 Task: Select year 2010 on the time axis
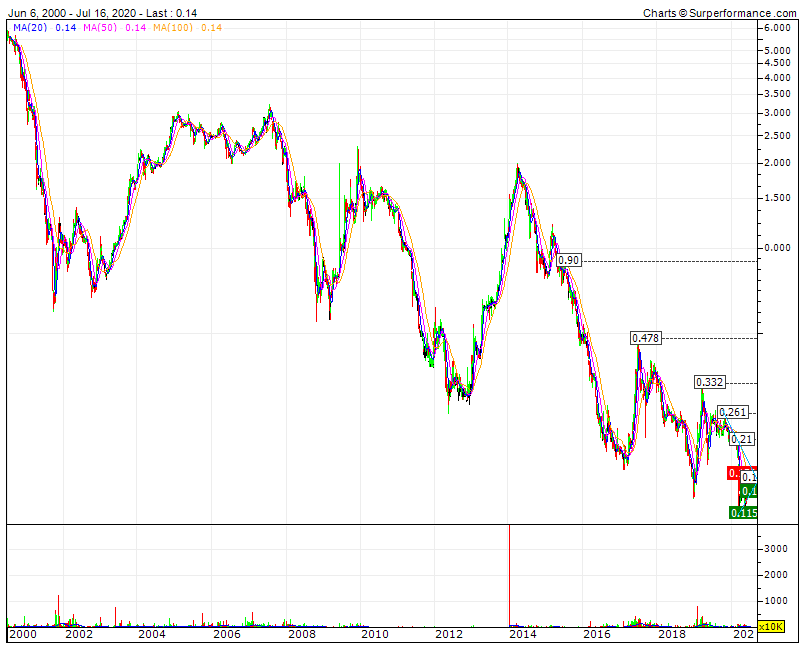coord(375,634)
